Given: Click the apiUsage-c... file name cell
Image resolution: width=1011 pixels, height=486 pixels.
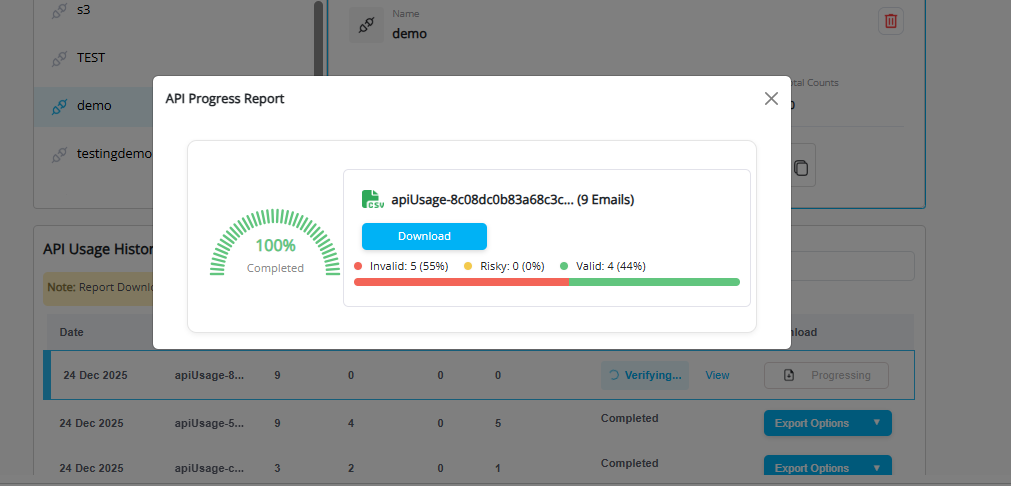Looking at the screenshot, I should pyautogui.click(x=210, y=469).
